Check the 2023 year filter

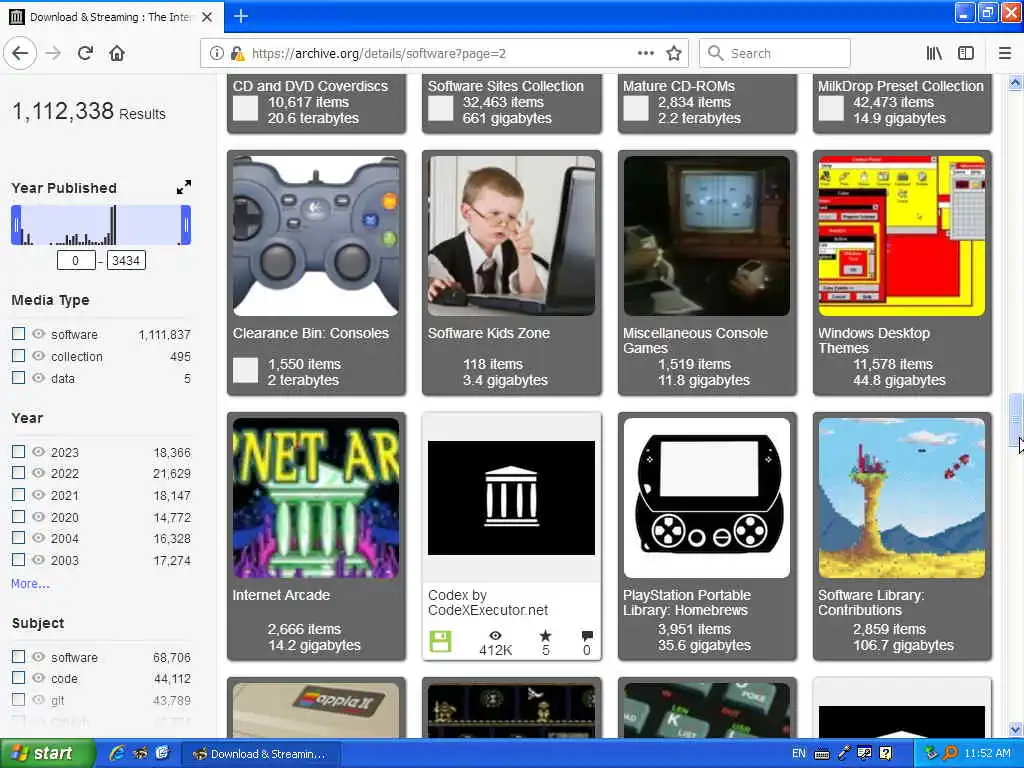(x=18, y=451)
